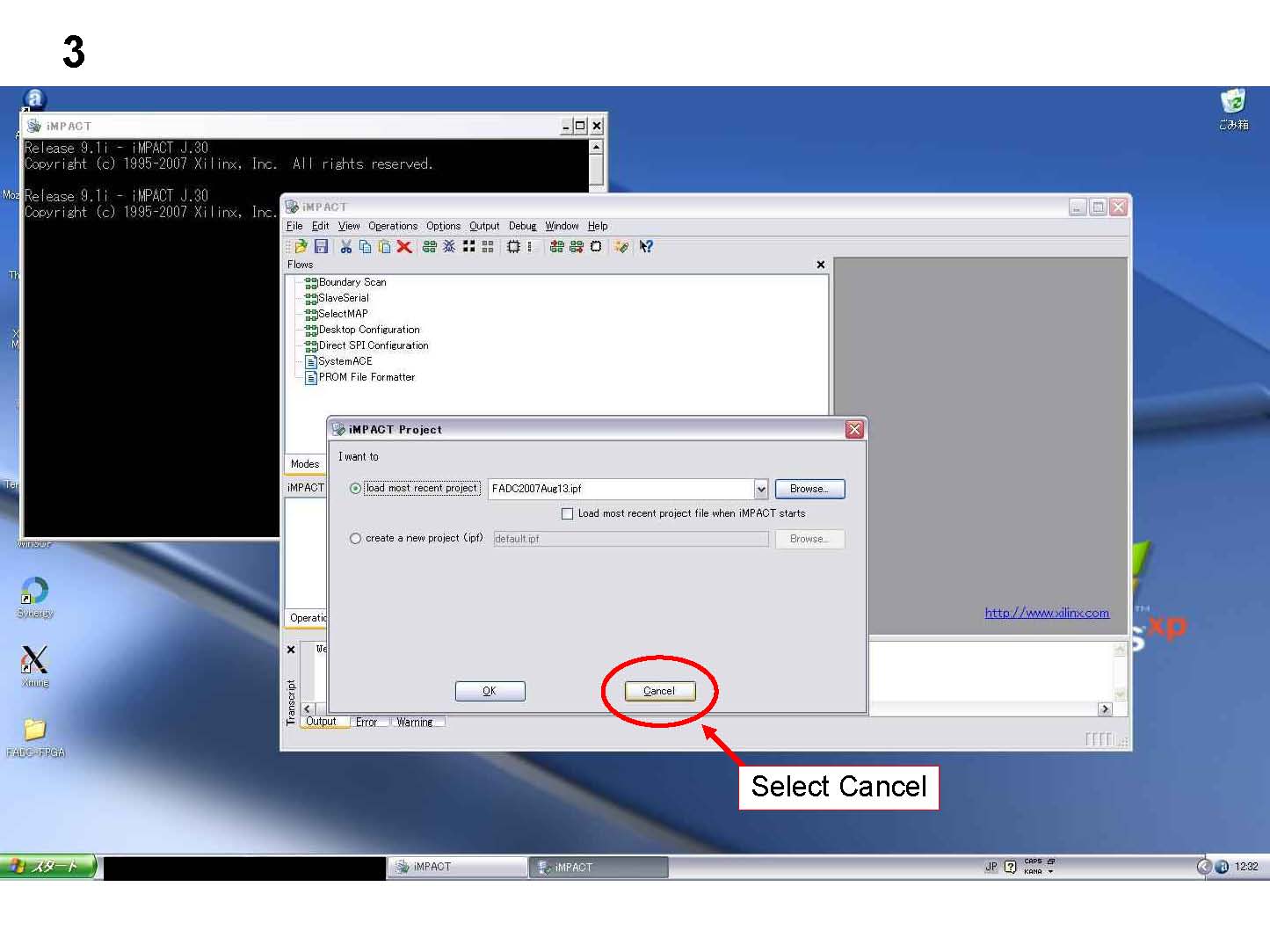Open the Synergy desktop shortcut
Screen dimensions: 1270x952
(35, 598)
